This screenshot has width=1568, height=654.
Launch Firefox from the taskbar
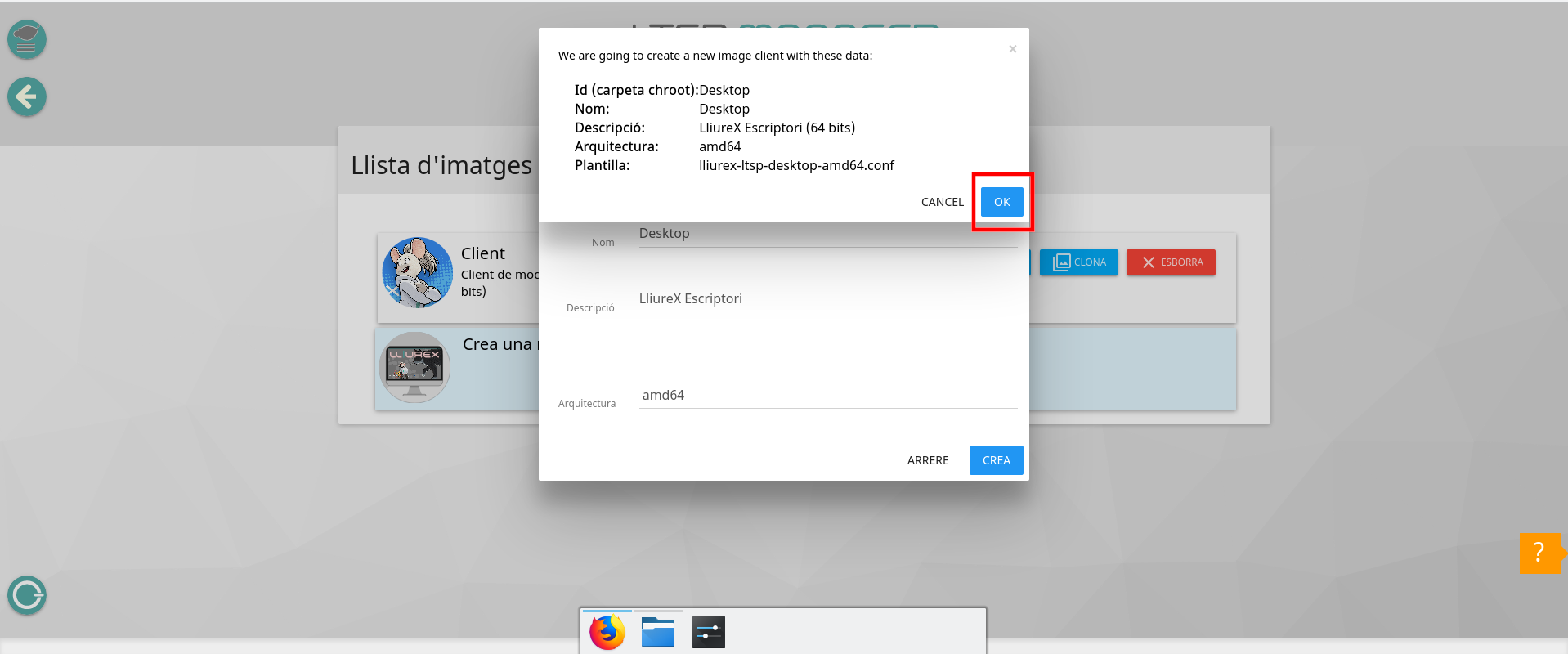607,632
